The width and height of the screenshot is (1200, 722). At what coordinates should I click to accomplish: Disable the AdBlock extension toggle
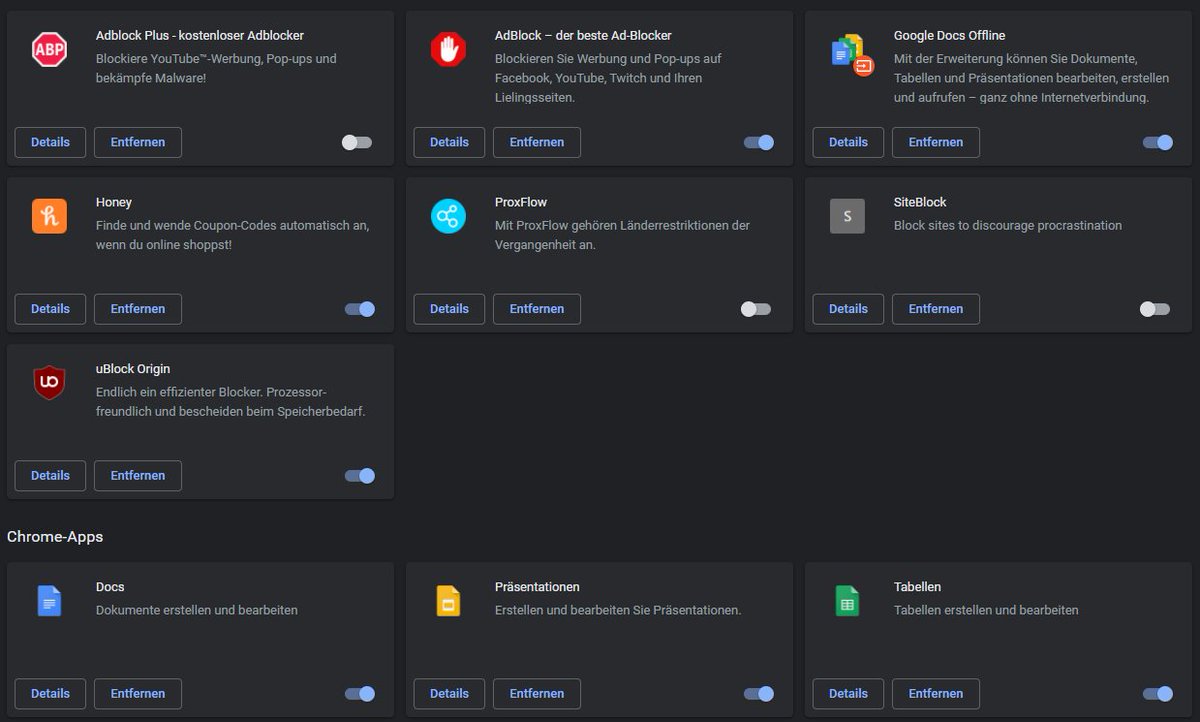(759, 142)
